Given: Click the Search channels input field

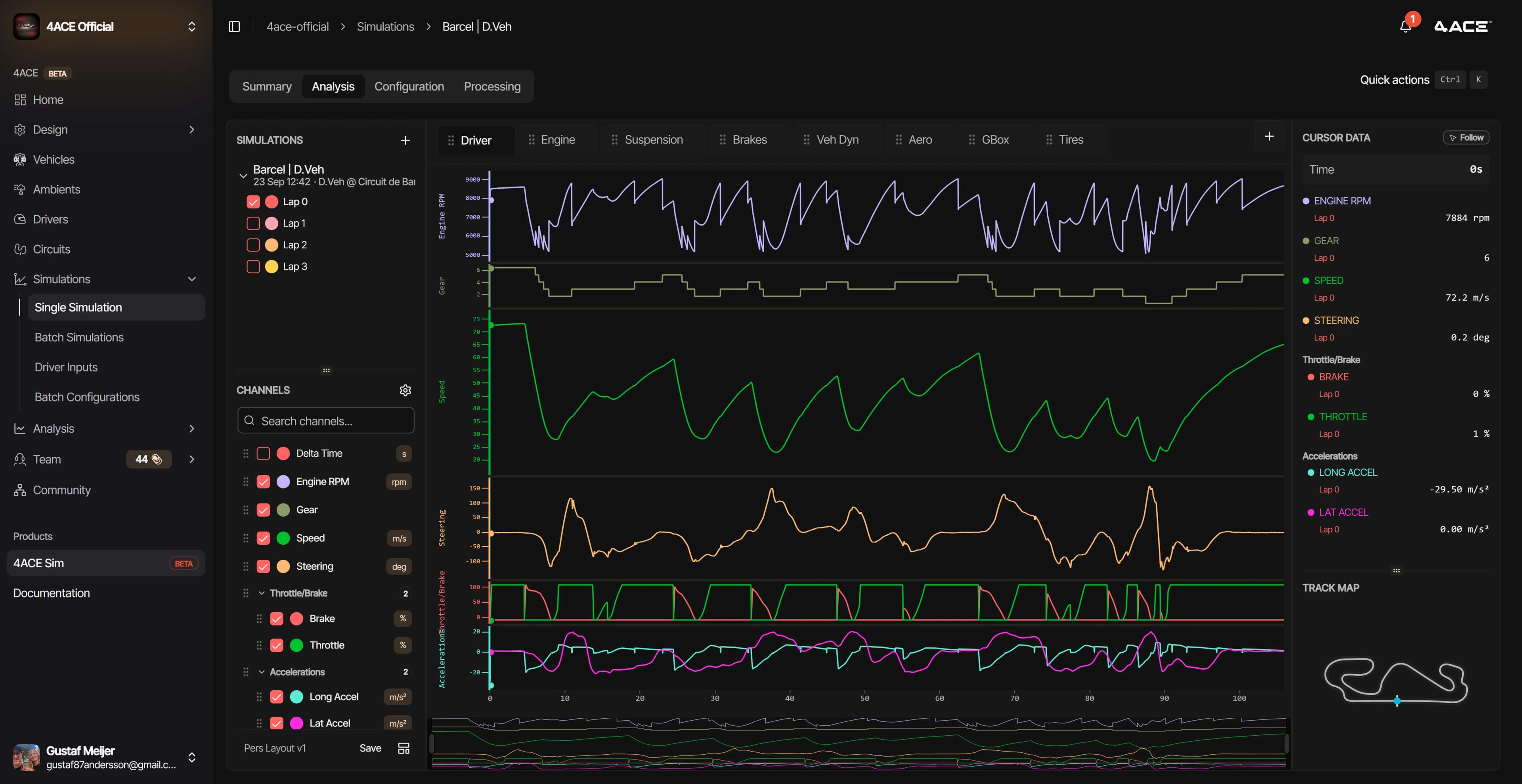Looking at the screenshot, I should point(325,420).
